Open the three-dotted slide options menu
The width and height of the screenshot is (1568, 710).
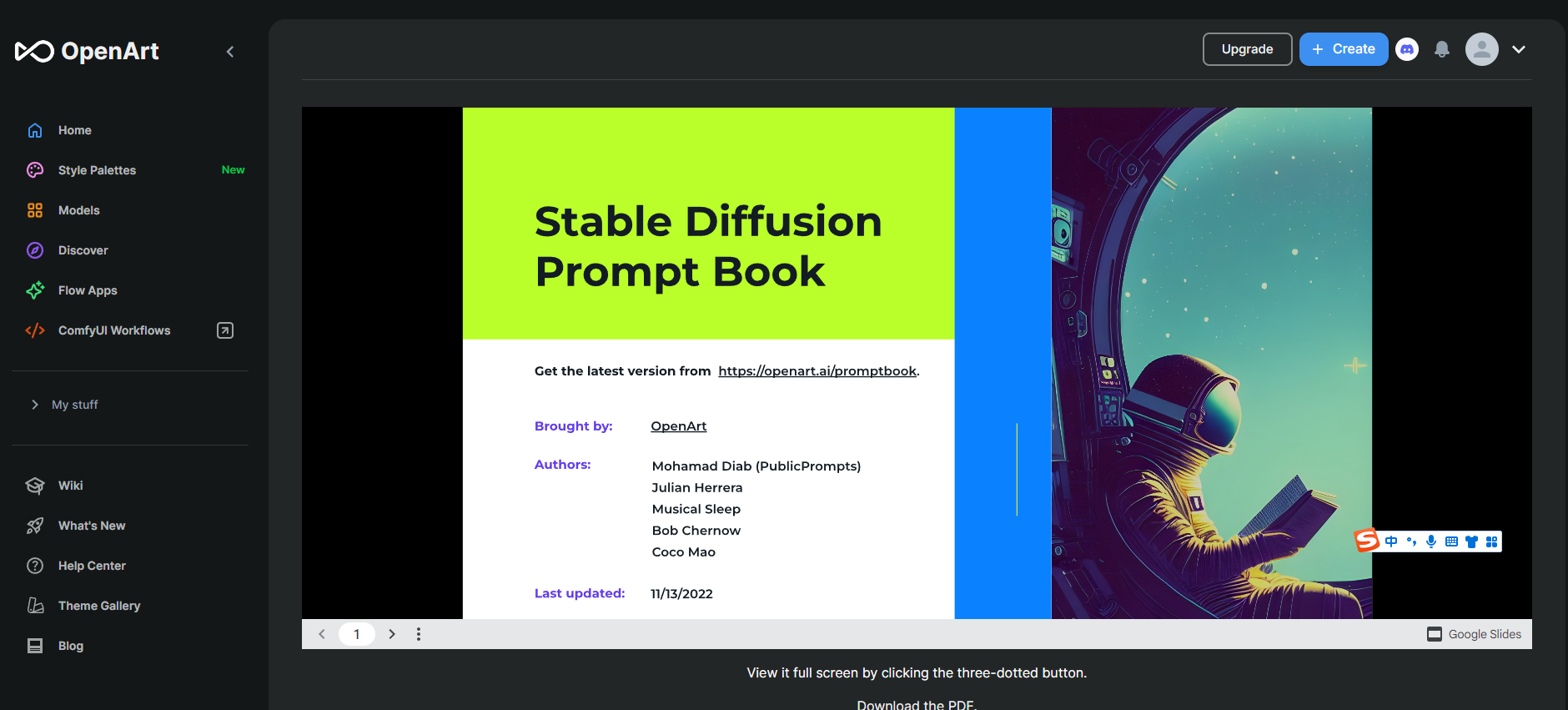pyautogui.click(x=419, y=634)
